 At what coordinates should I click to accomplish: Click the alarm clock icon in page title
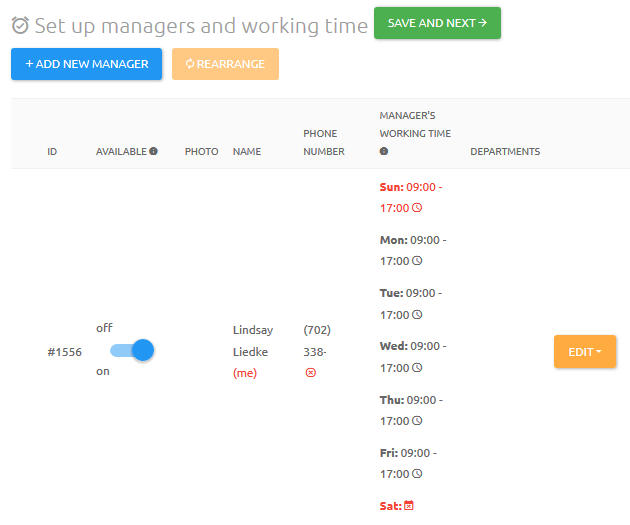coord(20,25)
